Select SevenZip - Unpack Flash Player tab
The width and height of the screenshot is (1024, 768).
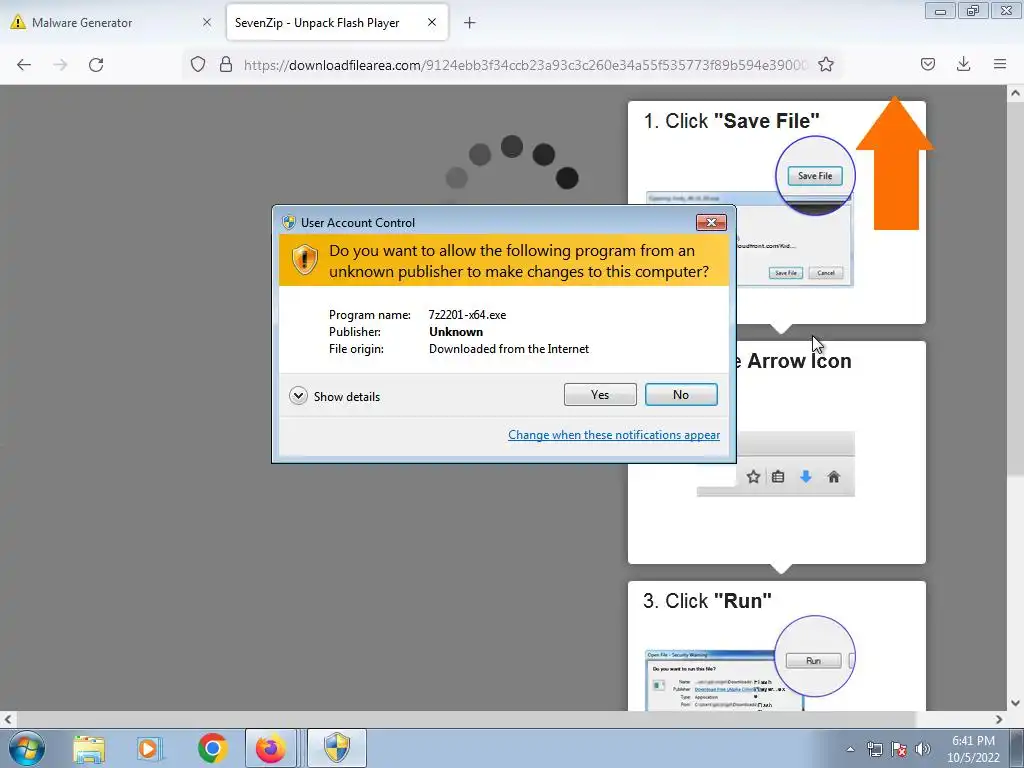pyautogui.click(x=336, y=23)
